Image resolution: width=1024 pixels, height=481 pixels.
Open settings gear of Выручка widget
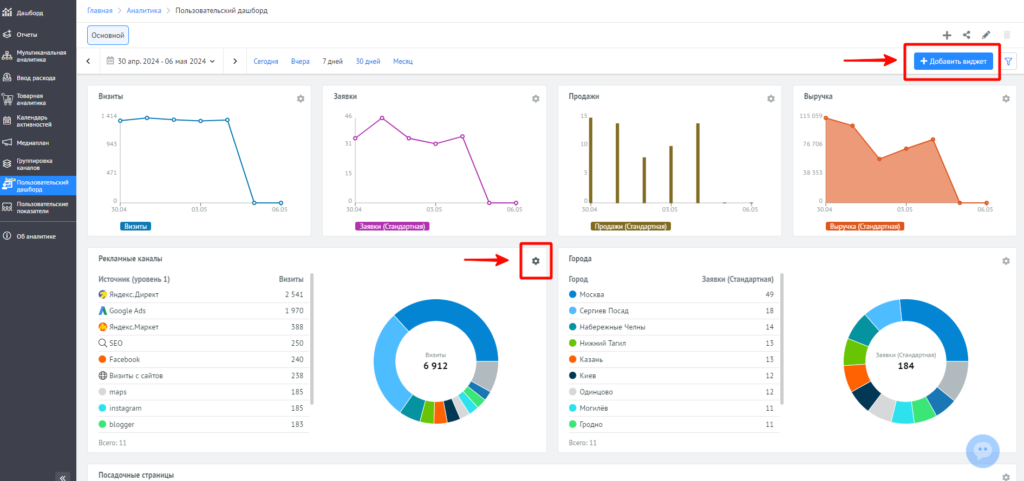(1006, 99)
